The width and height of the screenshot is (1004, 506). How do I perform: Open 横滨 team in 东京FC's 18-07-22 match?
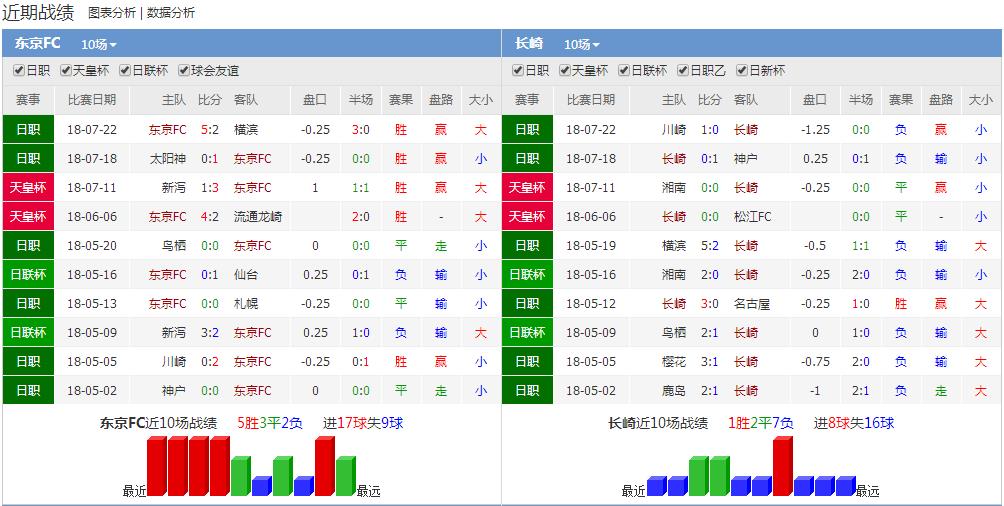[x=246, y=129]
